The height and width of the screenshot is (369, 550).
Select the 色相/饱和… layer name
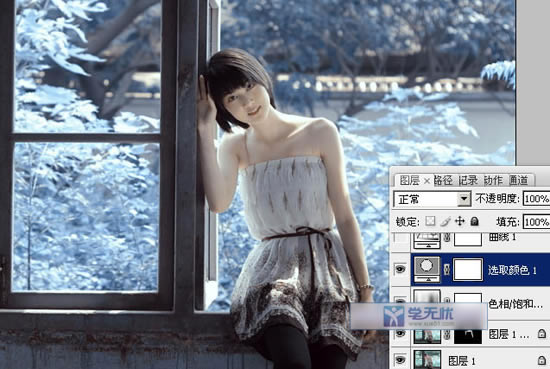515,304
